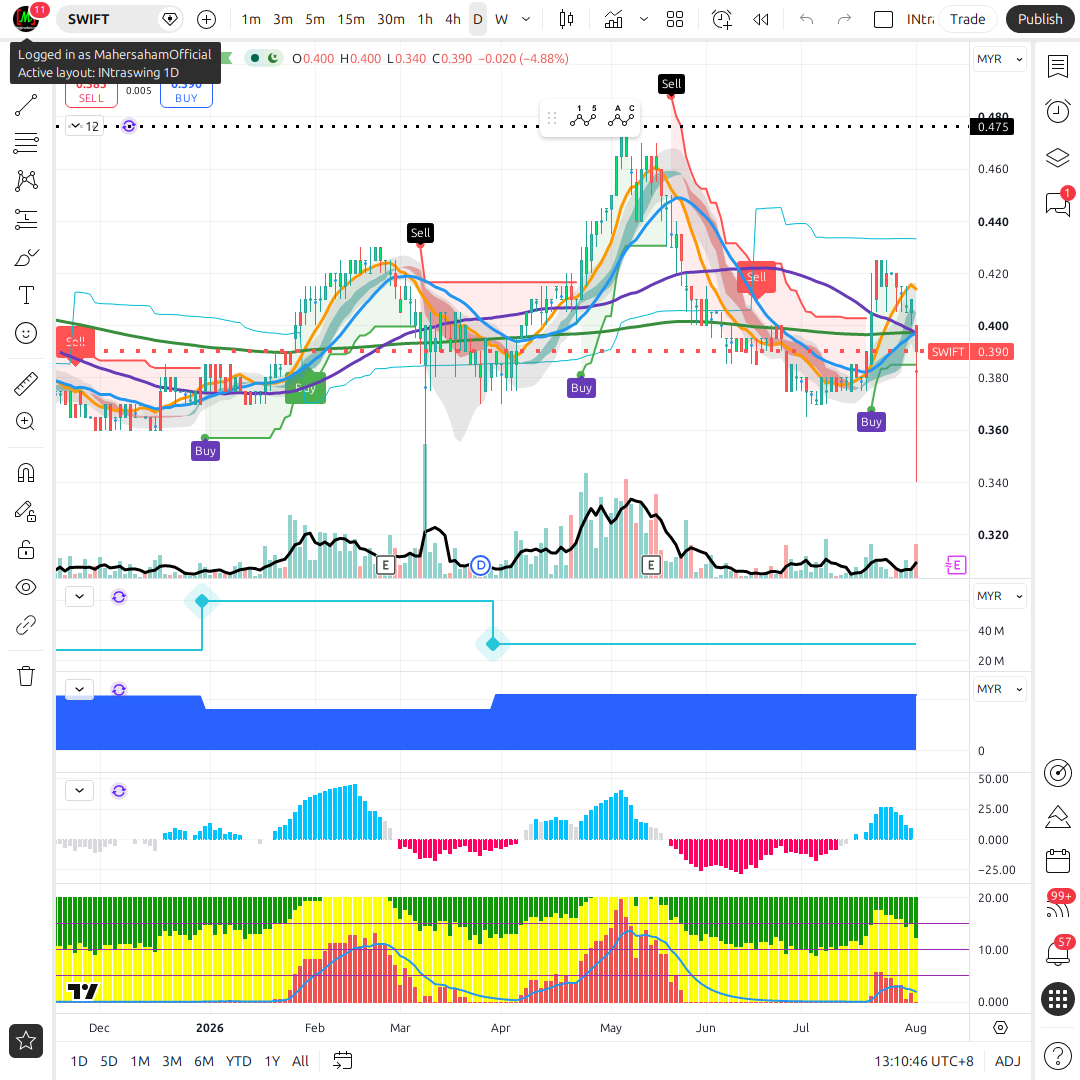Open the layout setup square icon

(883, 19)
